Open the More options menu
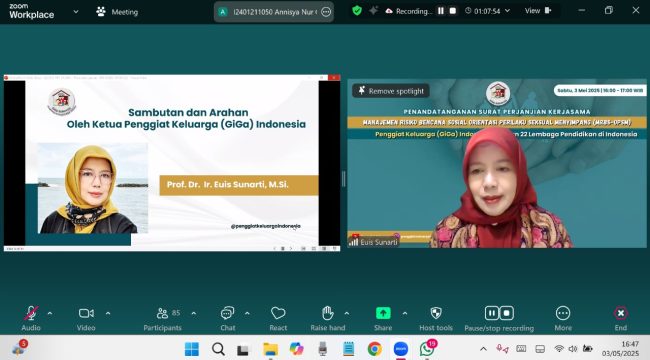The width and height of the screenshot is (650, 360). pyautogui.click(x=563, y=313)
